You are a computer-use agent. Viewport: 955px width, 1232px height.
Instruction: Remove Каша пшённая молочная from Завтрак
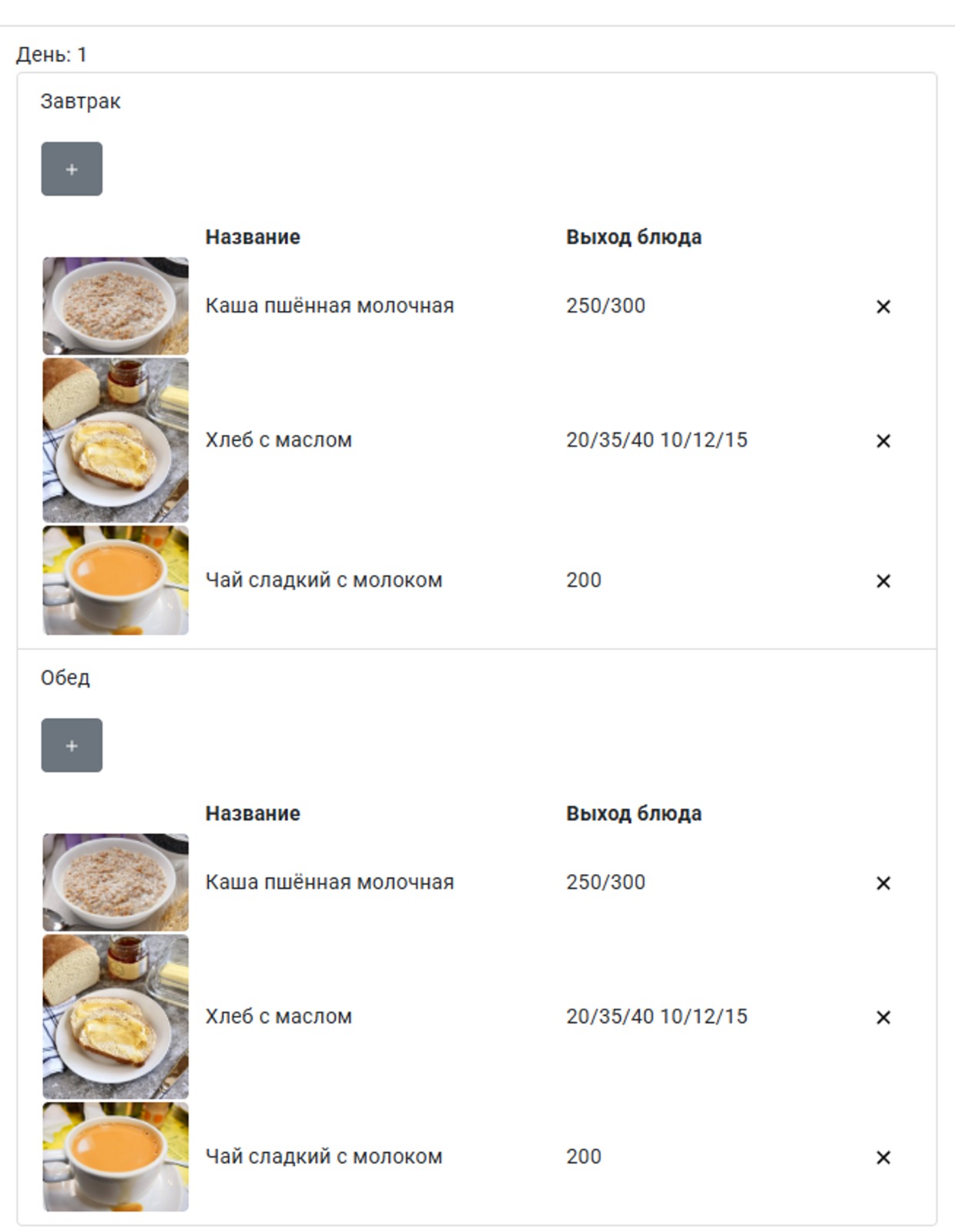(883, 306)
